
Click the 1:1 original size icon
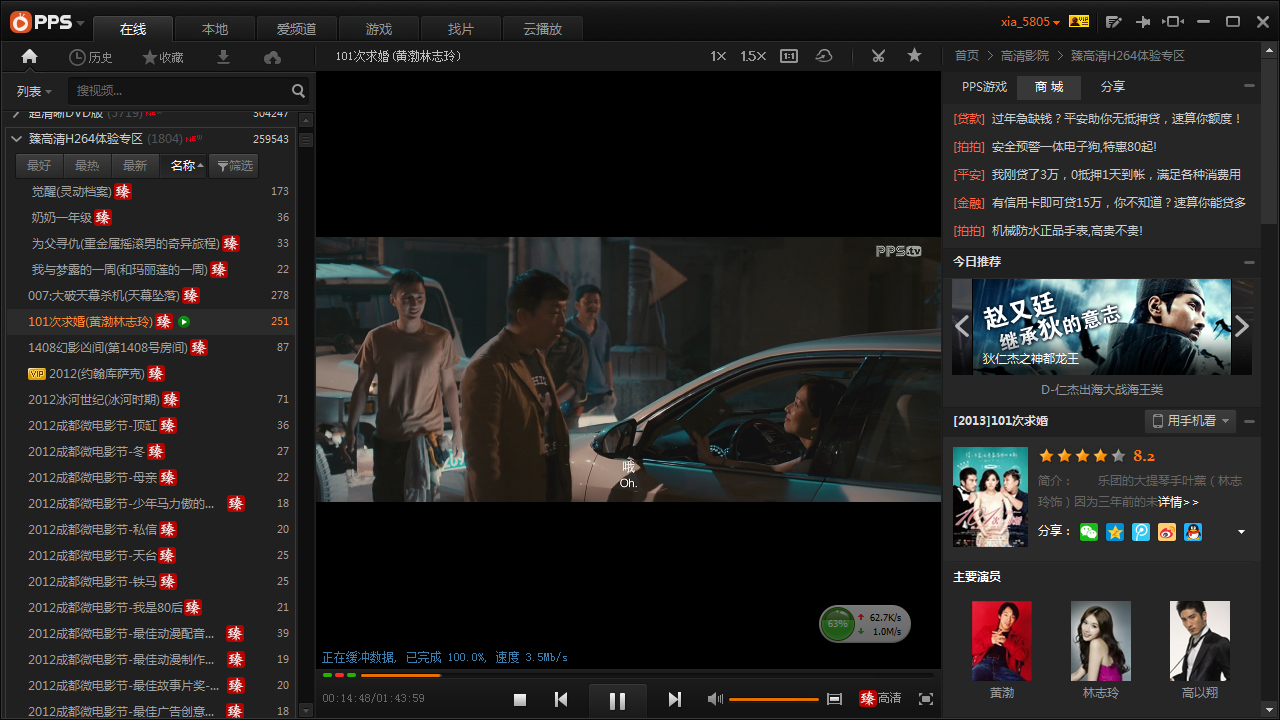tap(789, 57)
